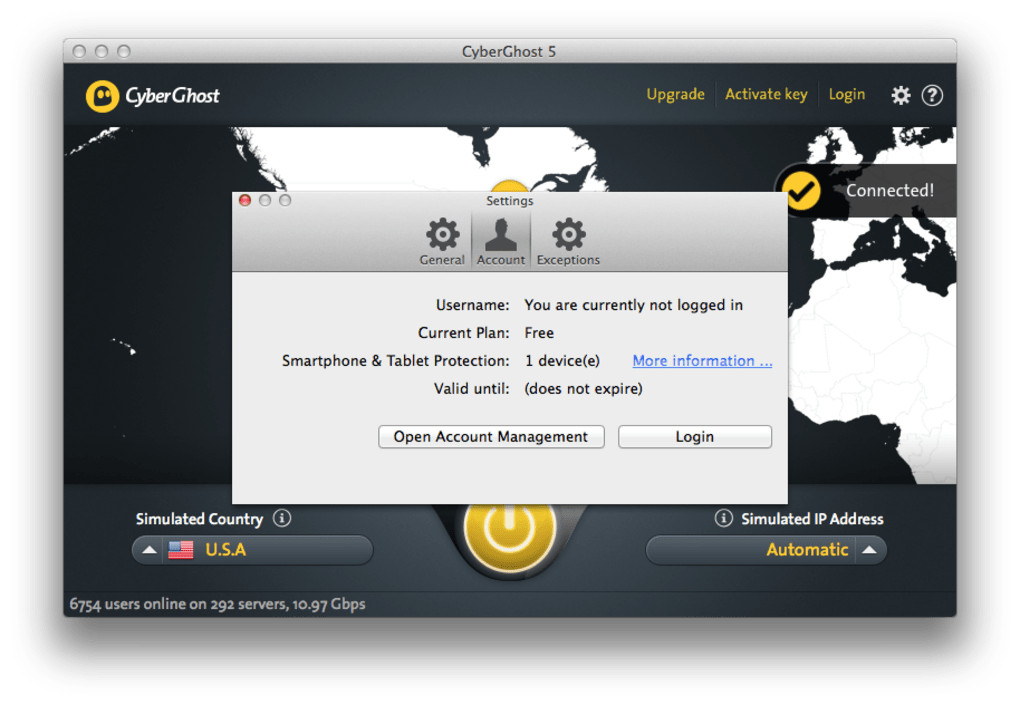Click the Connected! status checkmark icon
This screenshot has width=1020, height=705.
pos(801,191)
